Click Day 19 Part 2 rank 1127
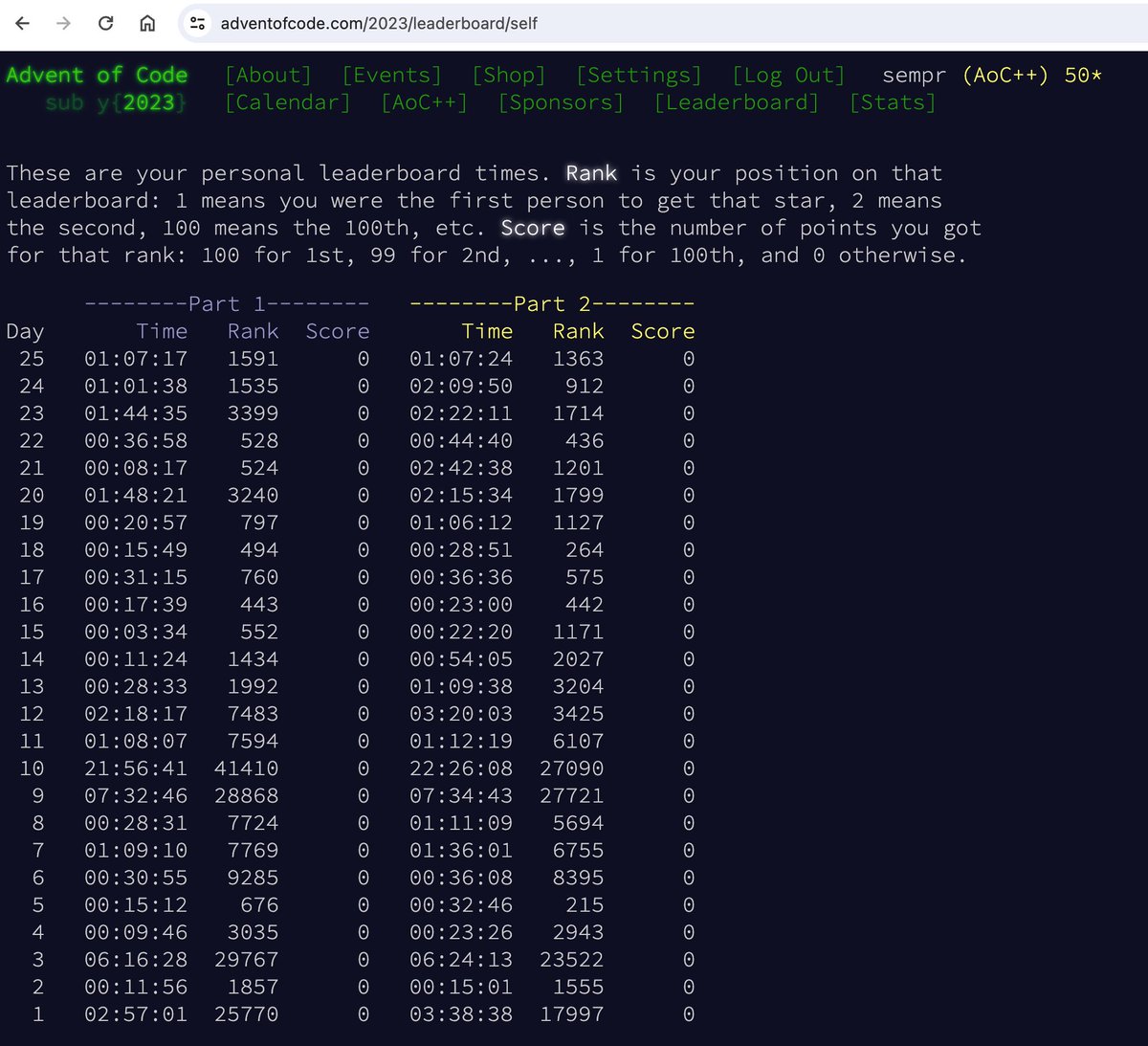The width and height of the screenshot is (1148, 1046). 578,523
